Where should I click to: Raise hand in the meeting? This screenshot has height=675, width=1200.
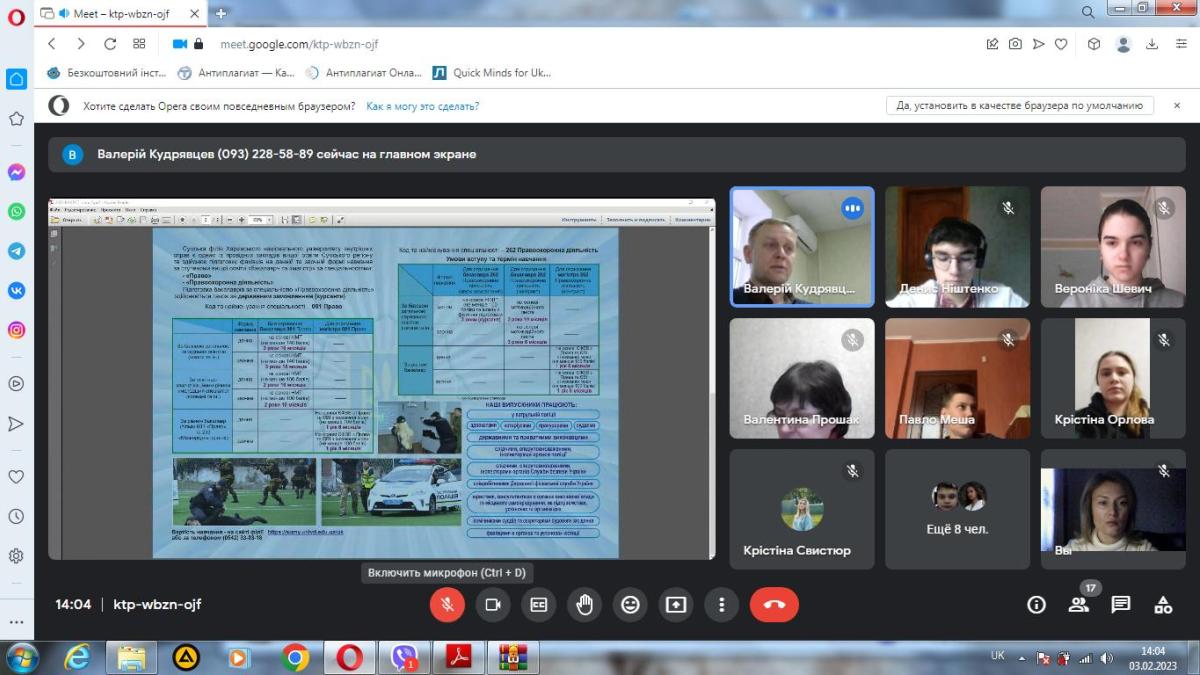coord(585,604)
